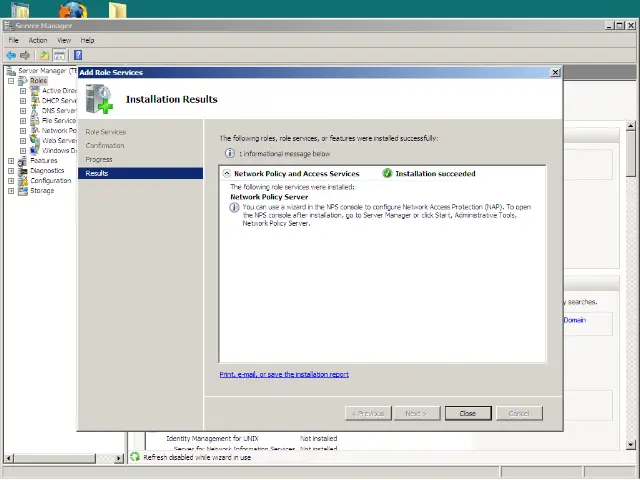The height and width of the screenshot is (480, 640).
Task: Click the disabled Cancel button
Action: (x=519, y=413)
